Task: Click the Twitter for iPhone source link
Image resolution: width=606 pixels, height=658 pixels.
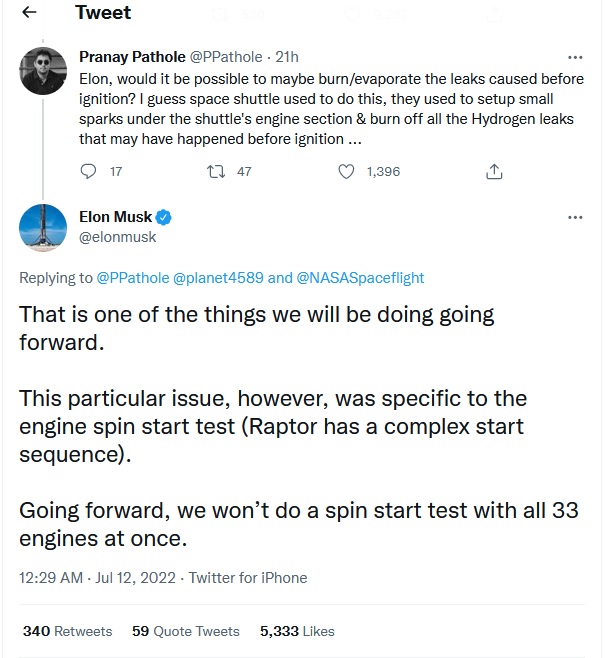Action: 248,578
